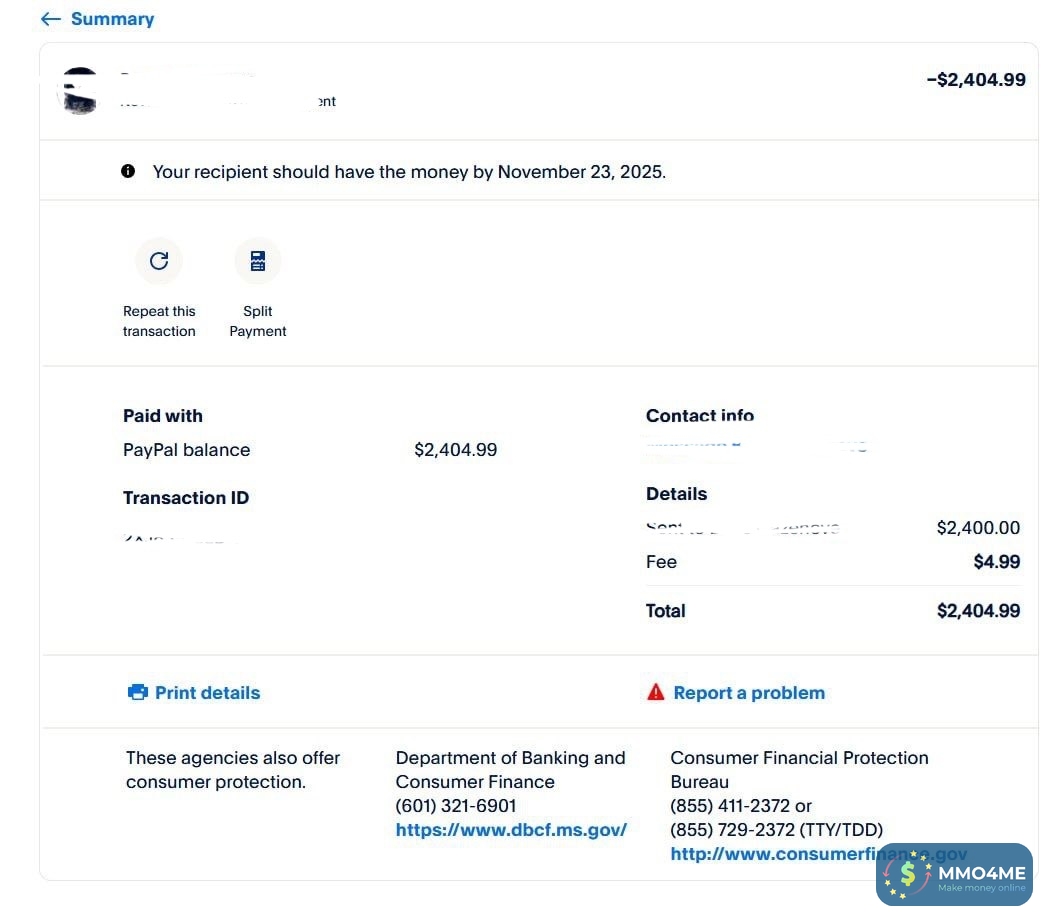Click the MMO4ME dollar logo badge
This screenshot has height=924, width=1051.
pos(908,875)
